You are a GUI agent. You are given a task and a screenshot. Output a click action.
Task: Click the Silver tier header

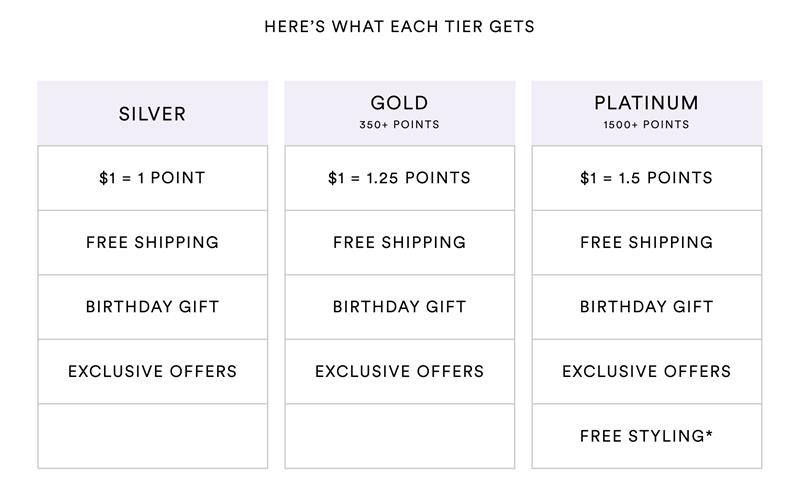pyautogui.click(x=152, y=114)
